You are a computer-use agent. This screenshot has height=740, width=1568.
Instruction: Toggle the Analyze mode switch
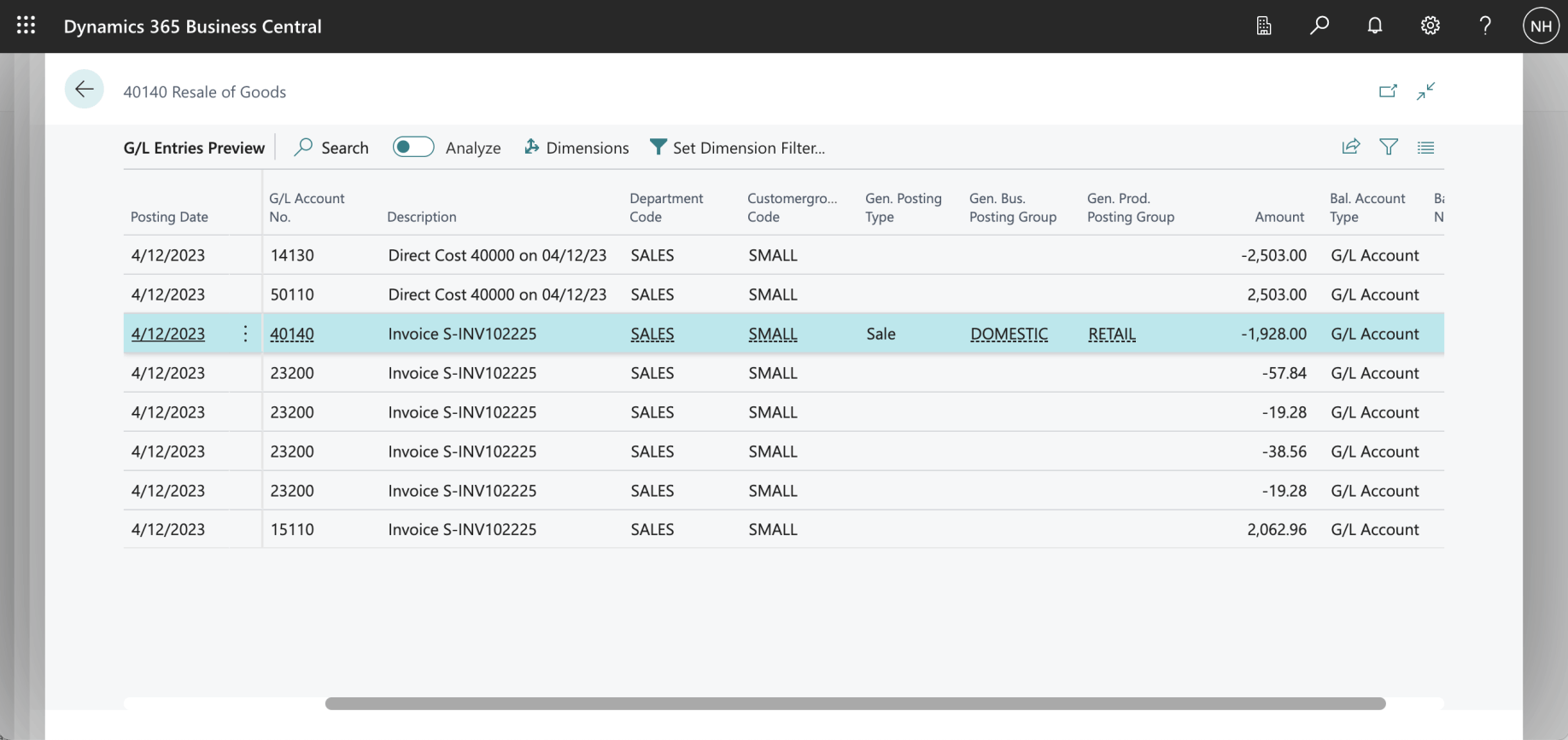click(x=413, y=147)
